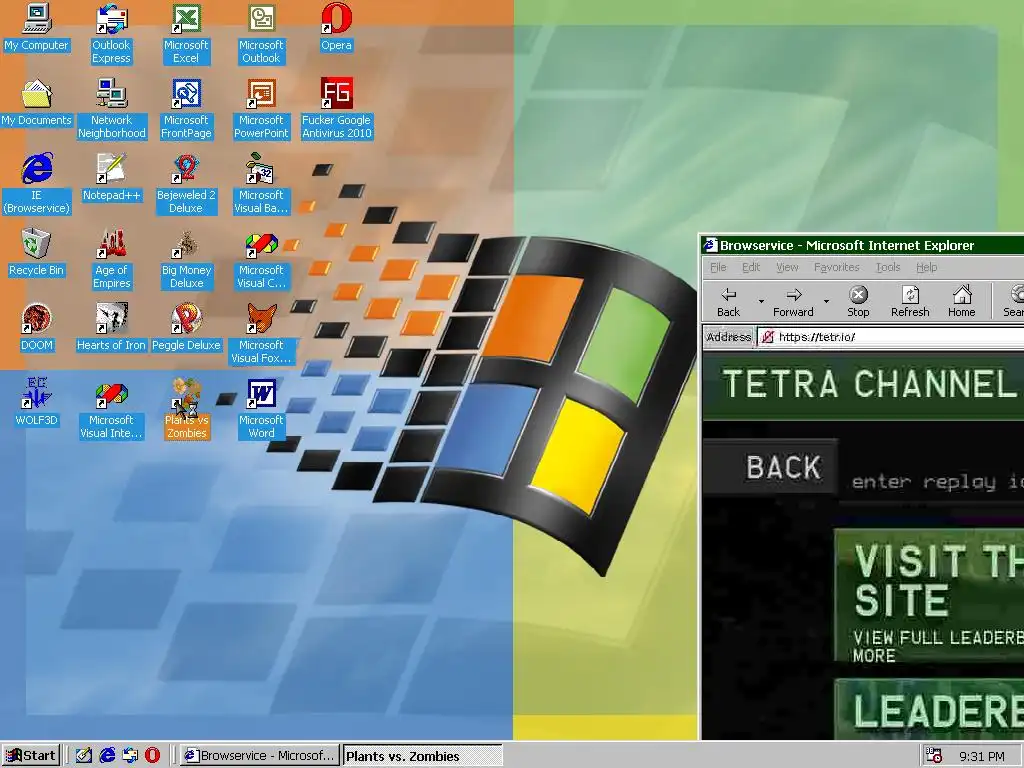Stop loading the page in IE
This screenshot has height=768, width=1024.
click(858, 302)
